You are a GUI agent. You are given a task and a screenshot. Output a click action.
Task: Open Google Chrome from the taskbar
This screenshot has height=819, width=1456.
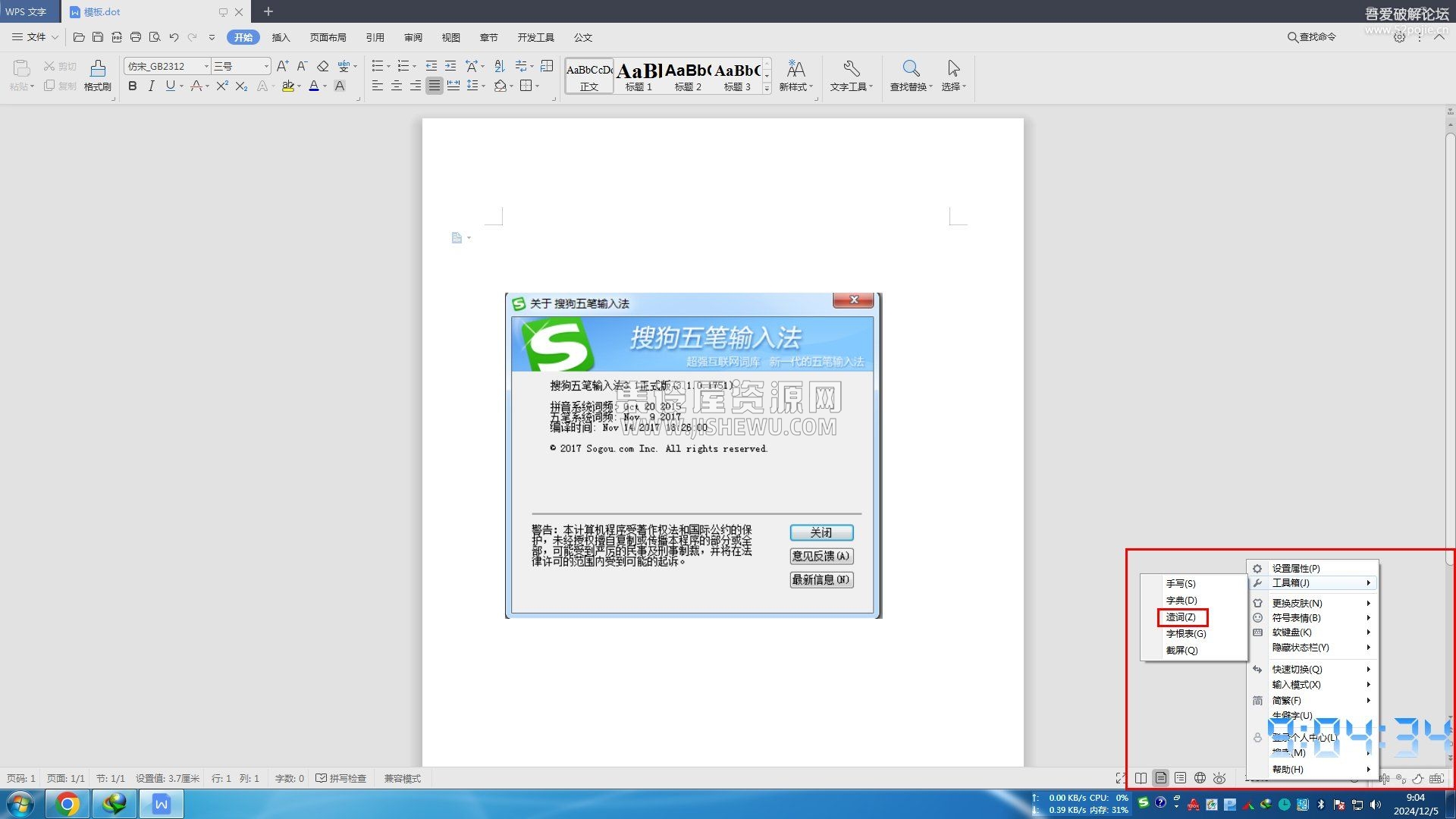point(67,804)
